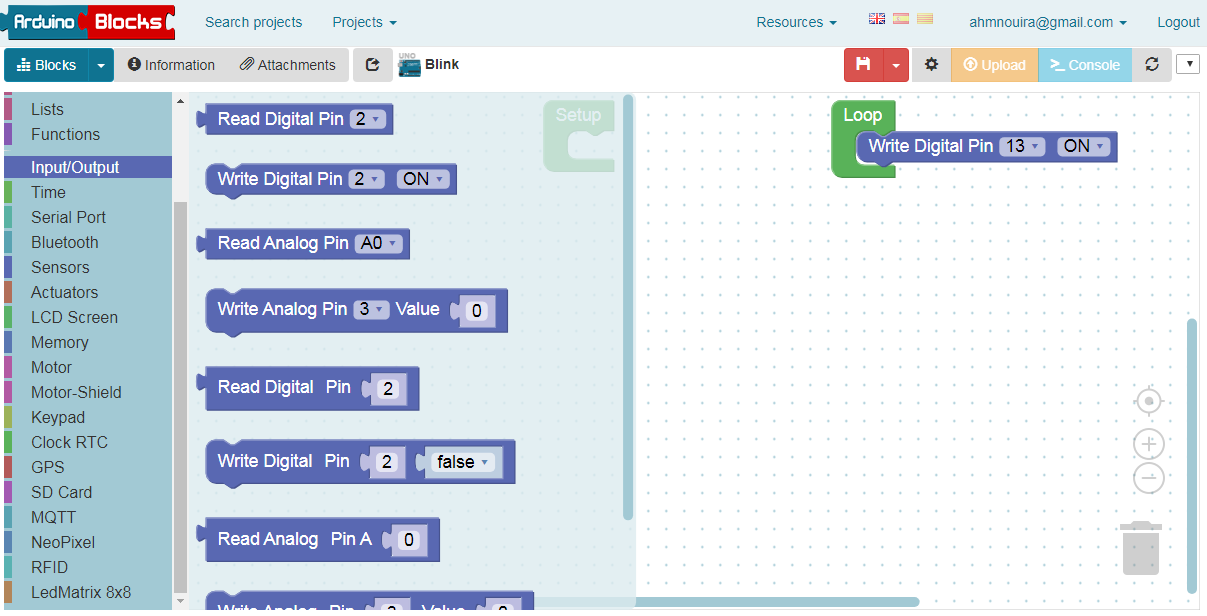Open the Projects menu

[362, 21]
